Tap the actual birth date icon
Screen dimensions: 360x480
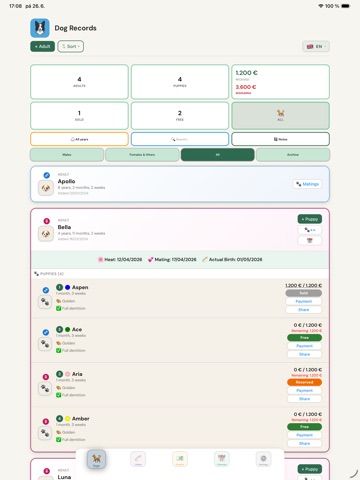205,259
